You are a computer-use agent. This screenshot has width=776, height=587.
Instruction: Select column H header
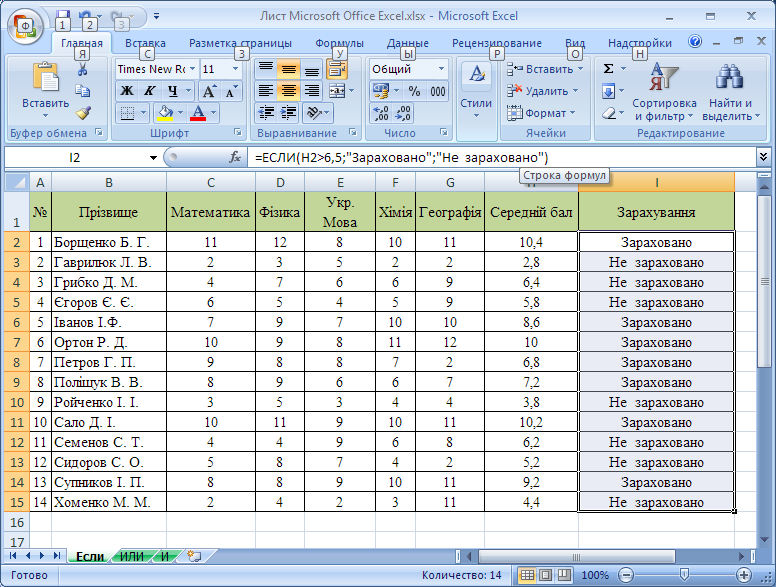(531, 183)
